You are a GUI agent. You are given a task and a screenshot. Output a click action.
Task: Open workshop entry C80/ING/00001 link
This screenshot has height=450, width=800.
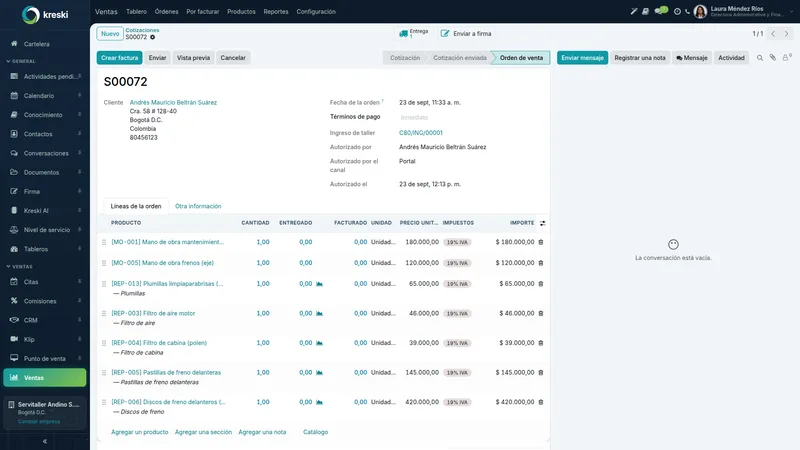click(x=421, y=133)
